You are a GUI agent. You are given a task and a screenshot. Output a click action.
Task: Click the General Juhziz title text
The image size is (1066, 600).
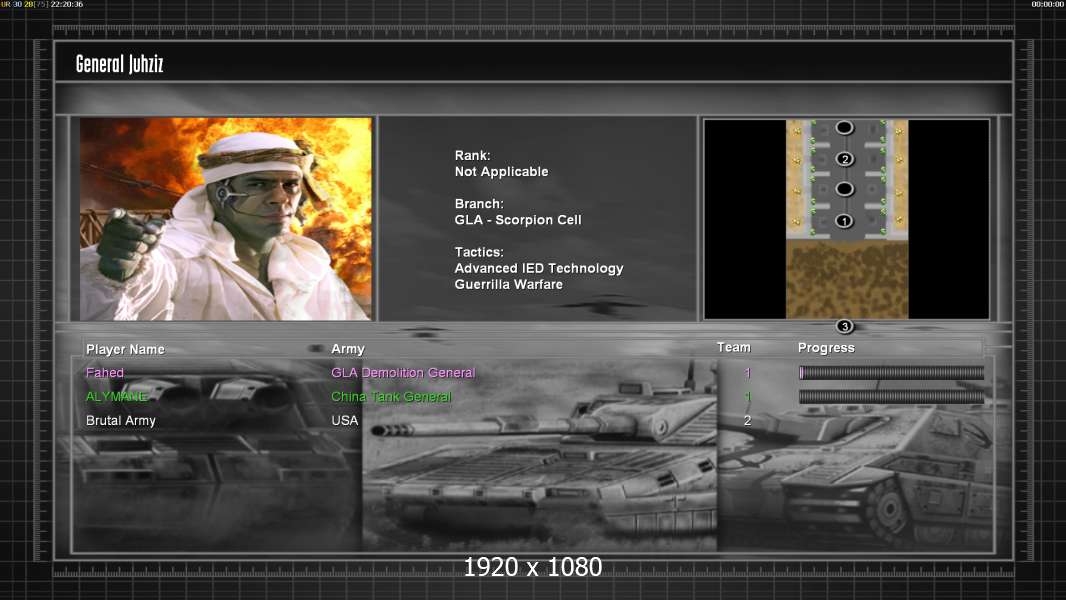coord(119,65)
